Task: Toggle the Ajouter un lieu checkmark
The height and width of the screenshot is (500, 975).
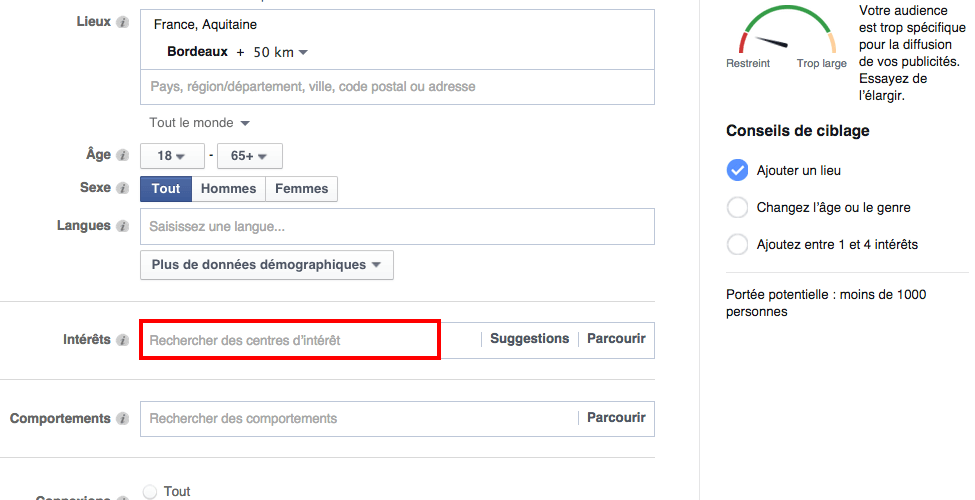Action: pos(737,170)
